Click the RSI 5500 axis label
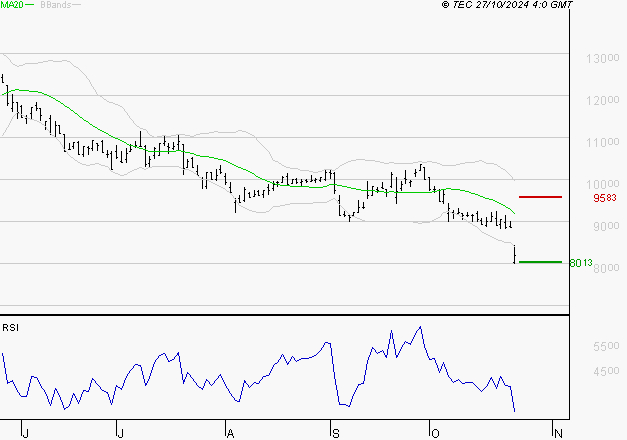The width and height of the screenshot is (627, 440). tap(606, 346)
